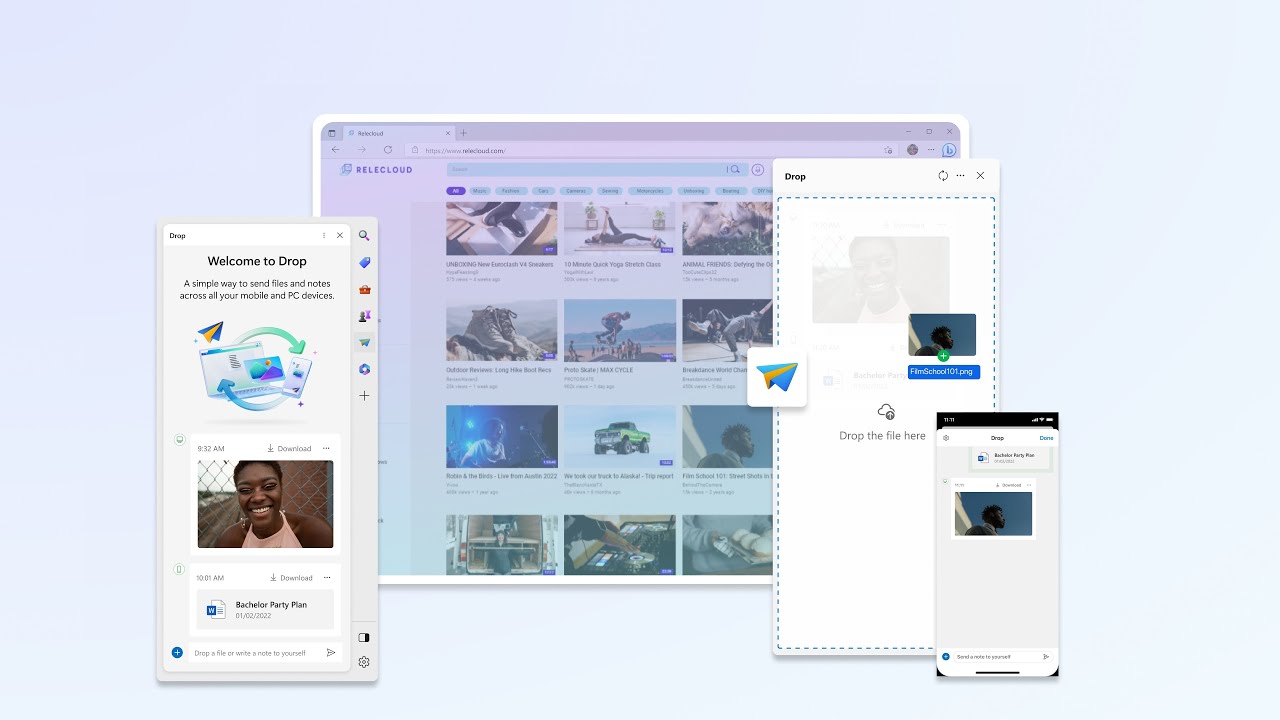Add a site with the sidebar plus icon
Image resolution: width=1280 pixels, height=720 pixels.
click(364, 395)
